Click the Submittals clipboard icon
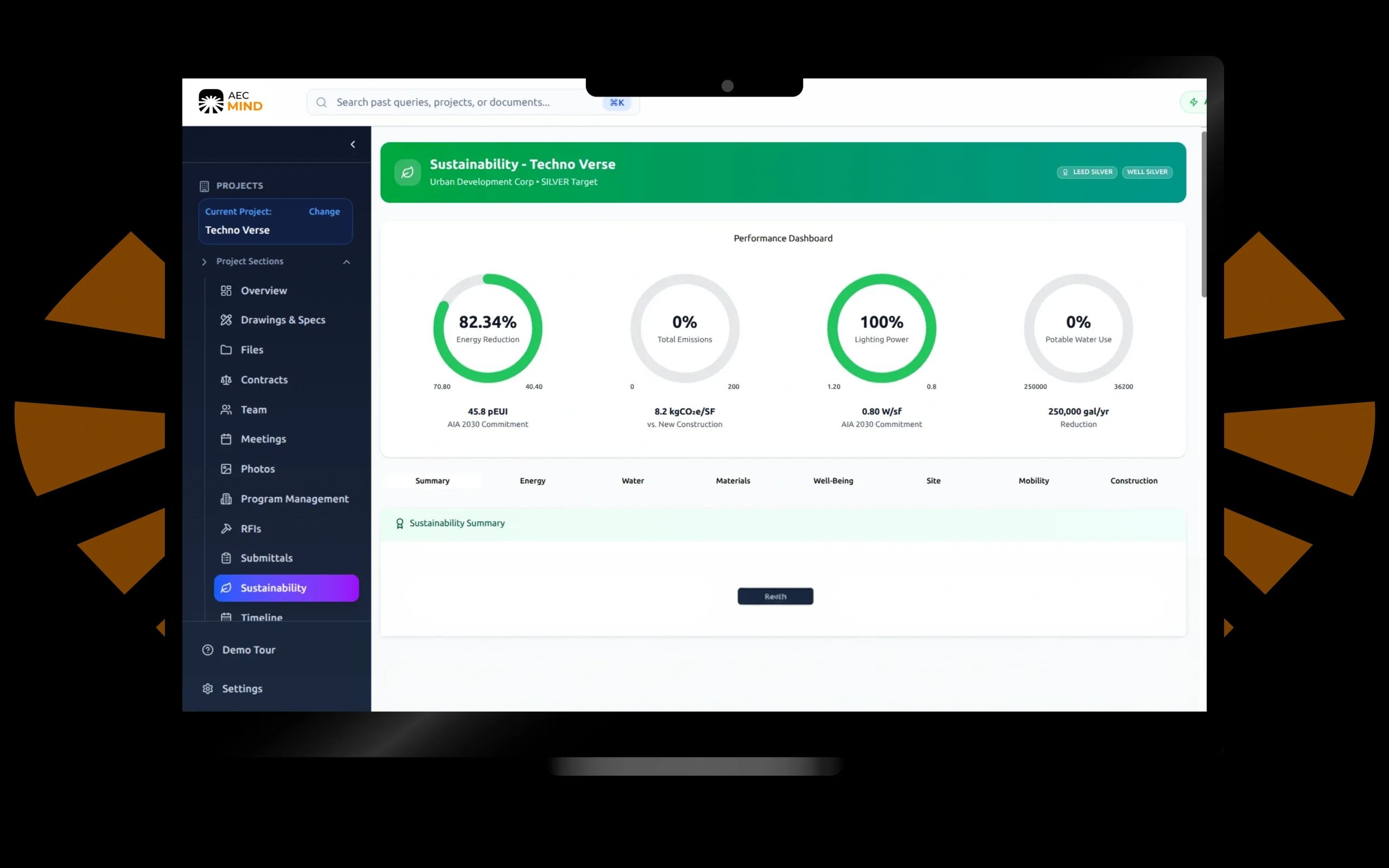 pos(227,558)
